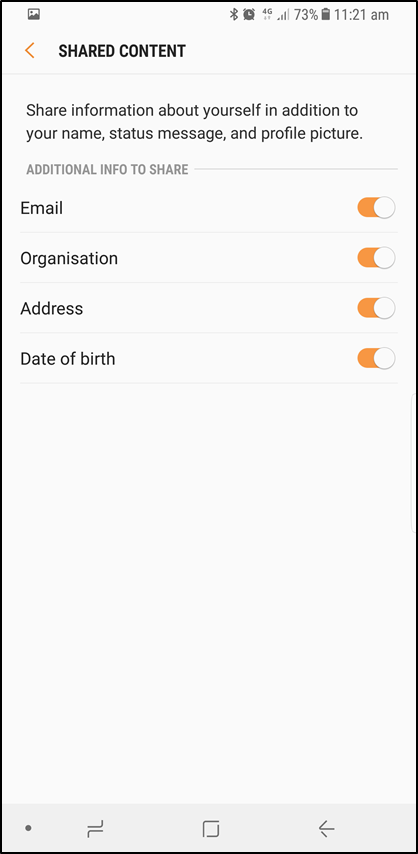Open recent apps from navigation bar
This screenshot has width=418, height=854.
click(95, 829)
